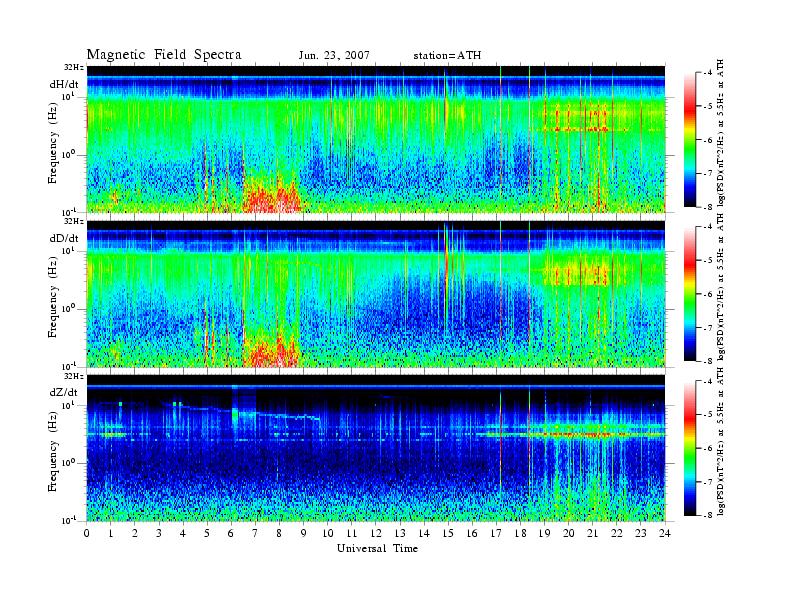Click the "20" hour tick label

pos(569,534)
